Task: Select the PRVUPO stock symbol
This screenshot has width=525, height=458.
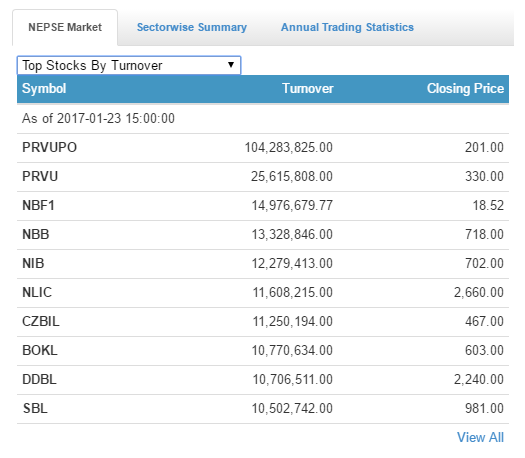Action: coord(50,147)
